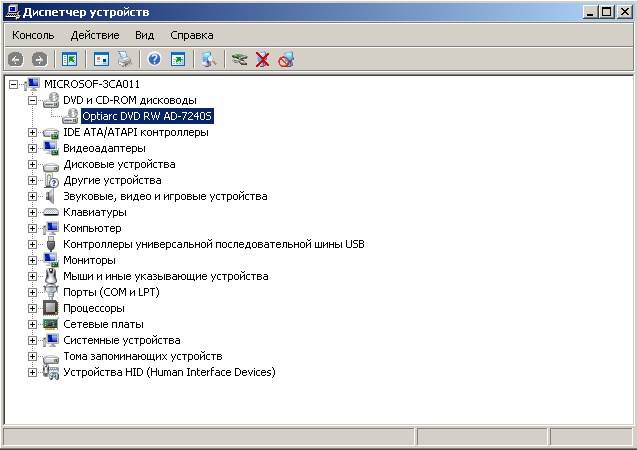The image size is (637, 450).
Task: Click the Forward arrow toolbar button
Action: [39, 60]
